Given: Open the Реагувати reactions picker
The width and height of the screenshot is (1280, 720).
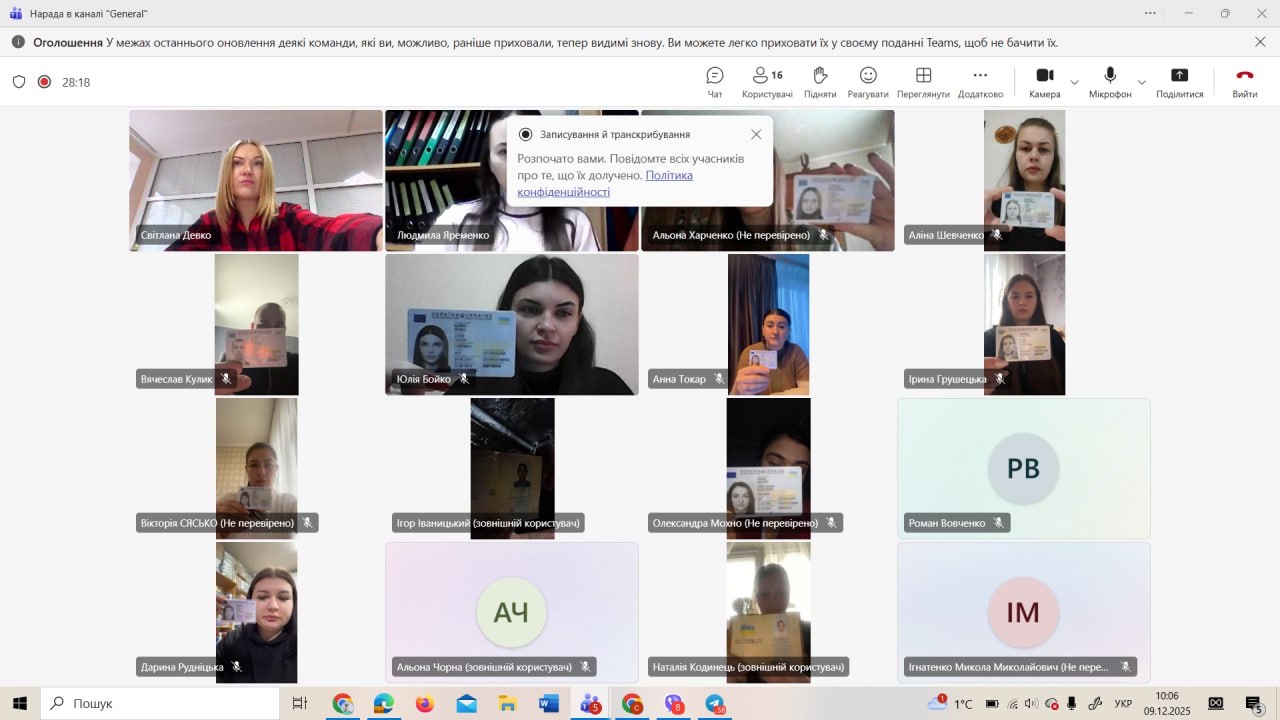Looking at the screenshot, I should click(x=868, y=82).
